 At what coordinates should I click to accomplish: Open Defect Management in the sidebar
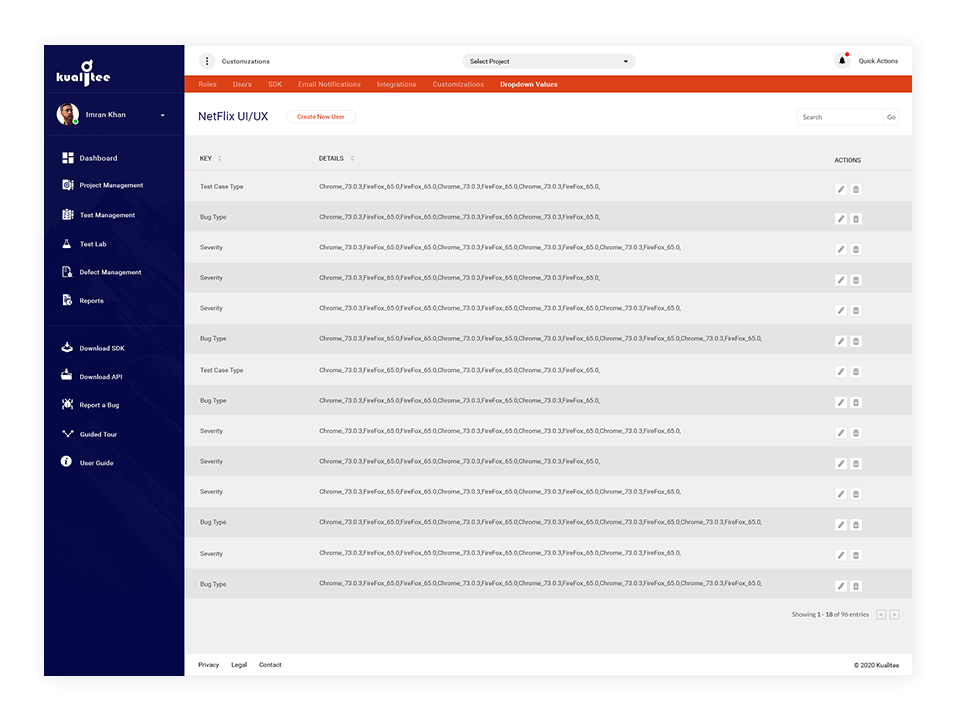[66, 271]
